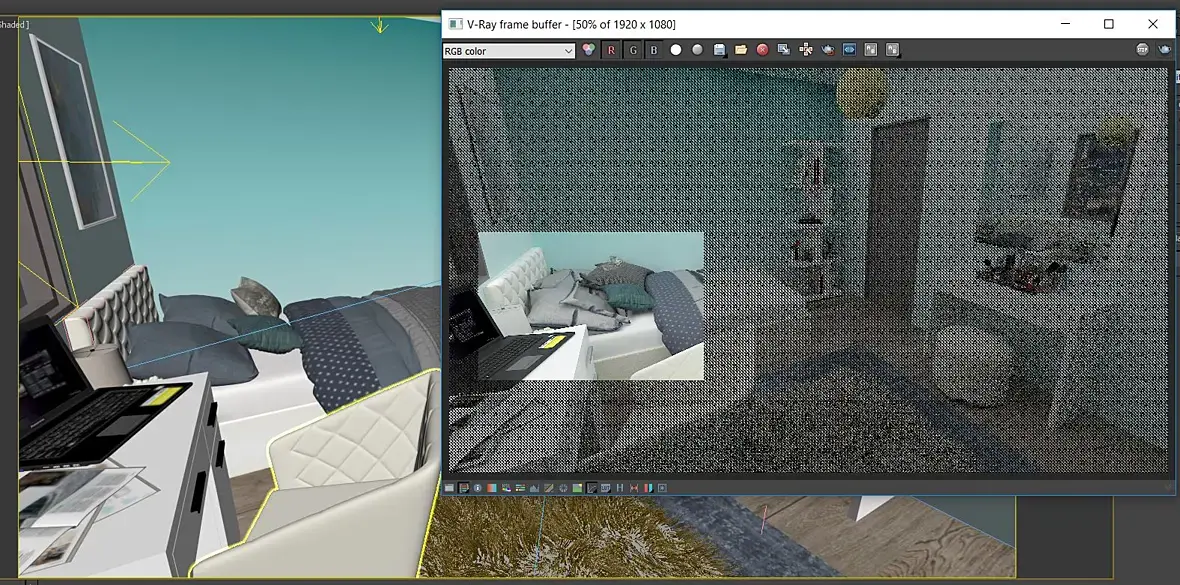Viewport: 1180px width, 585px height.
Task: Click the multicolor levels bottom icon
Action: point(506,488)
